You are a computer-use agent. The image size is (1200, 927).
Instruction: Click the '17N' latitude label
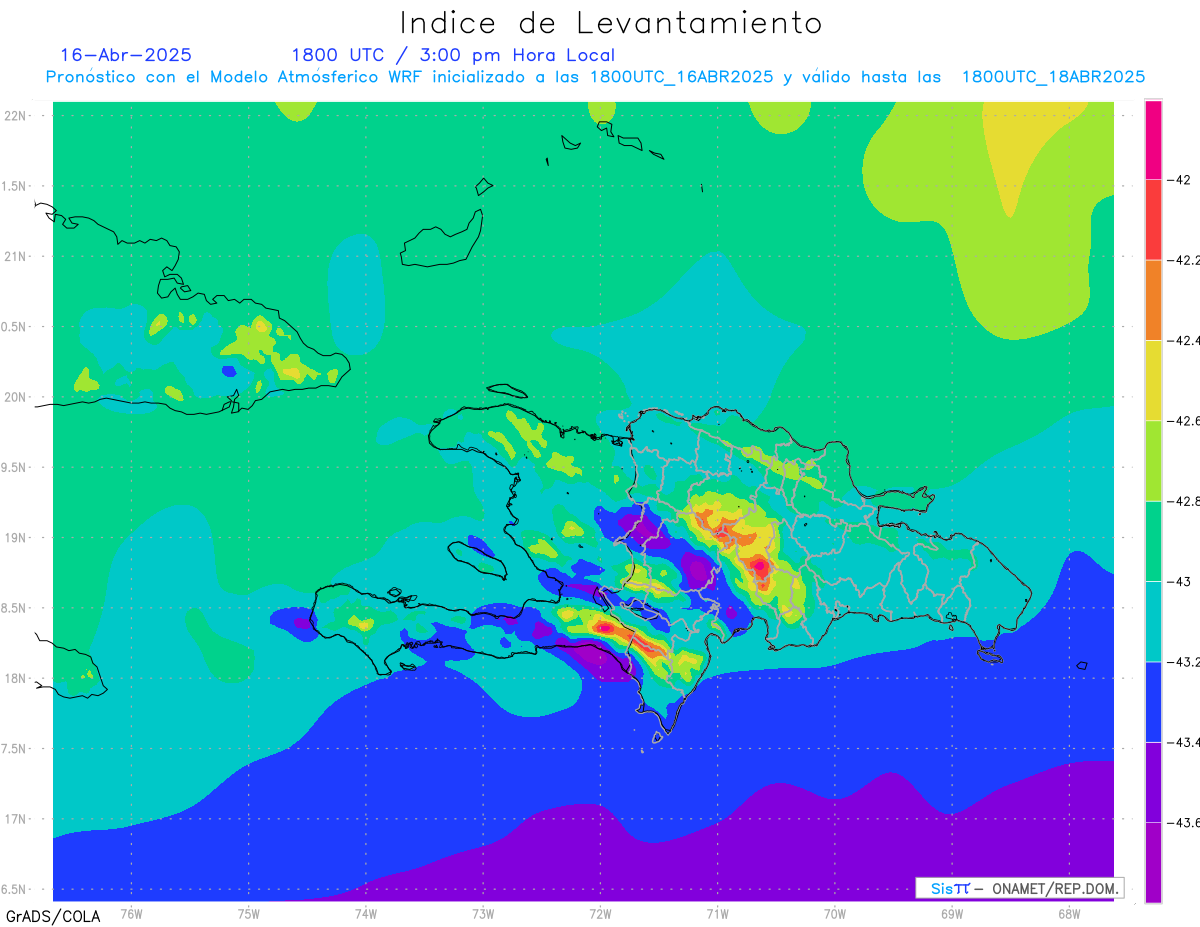click(x=17, y=819)
